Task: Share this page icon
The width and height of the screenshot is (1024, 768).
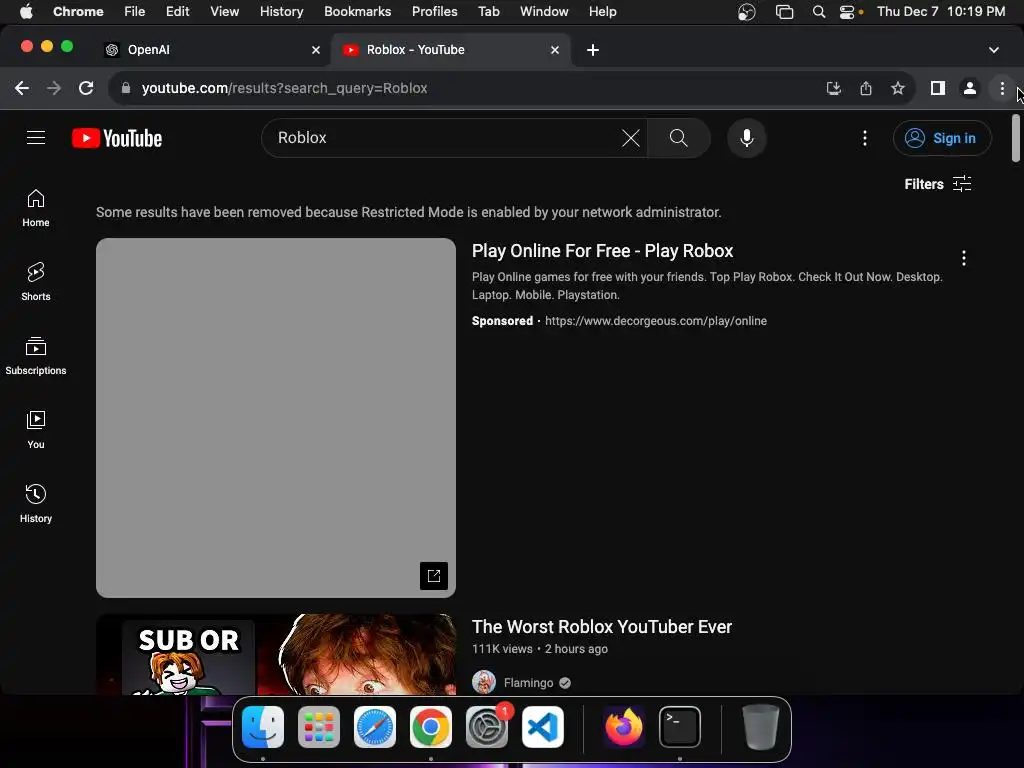Action: pos(866,88)
